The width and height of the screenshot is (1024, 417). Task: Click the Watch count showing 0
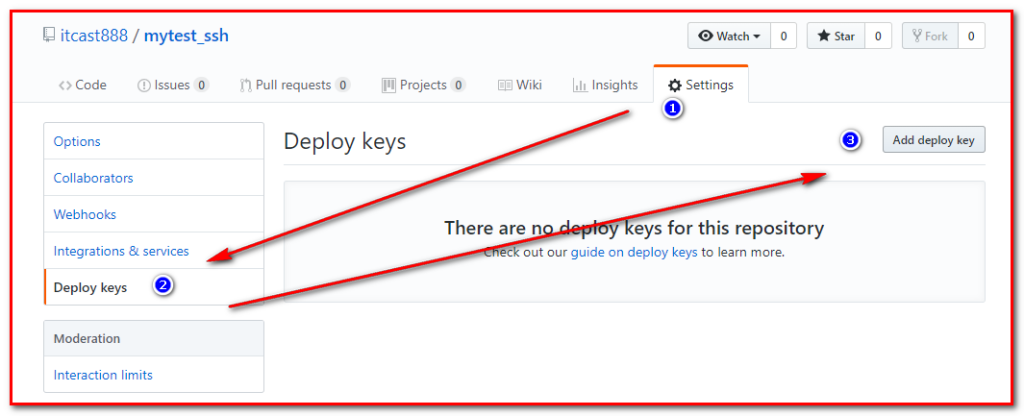point(783,36)
